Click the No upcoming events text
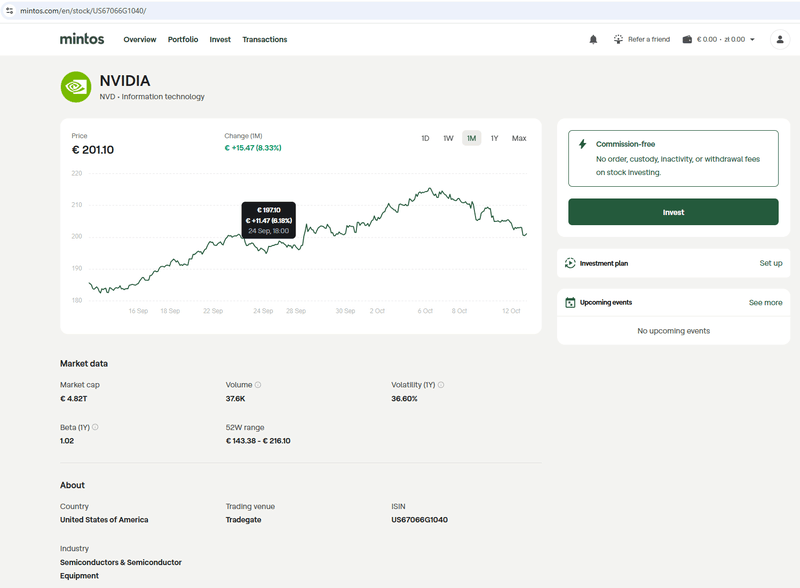800x588 pixels. (673, 331)
